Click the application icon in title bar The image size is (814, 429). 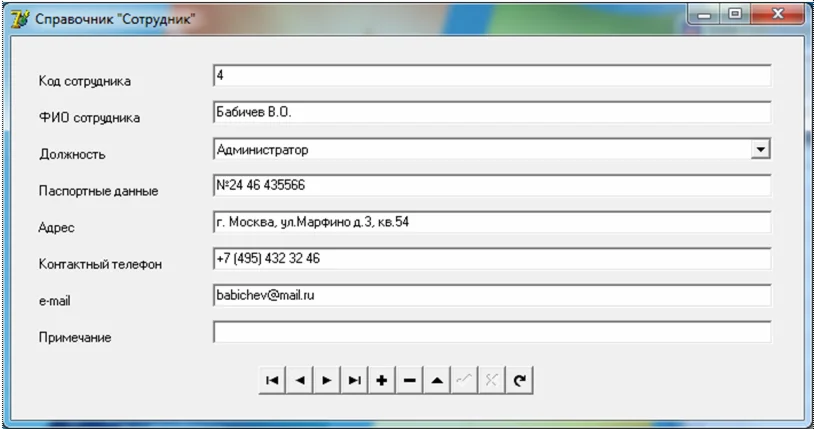[x=20, y=19]
